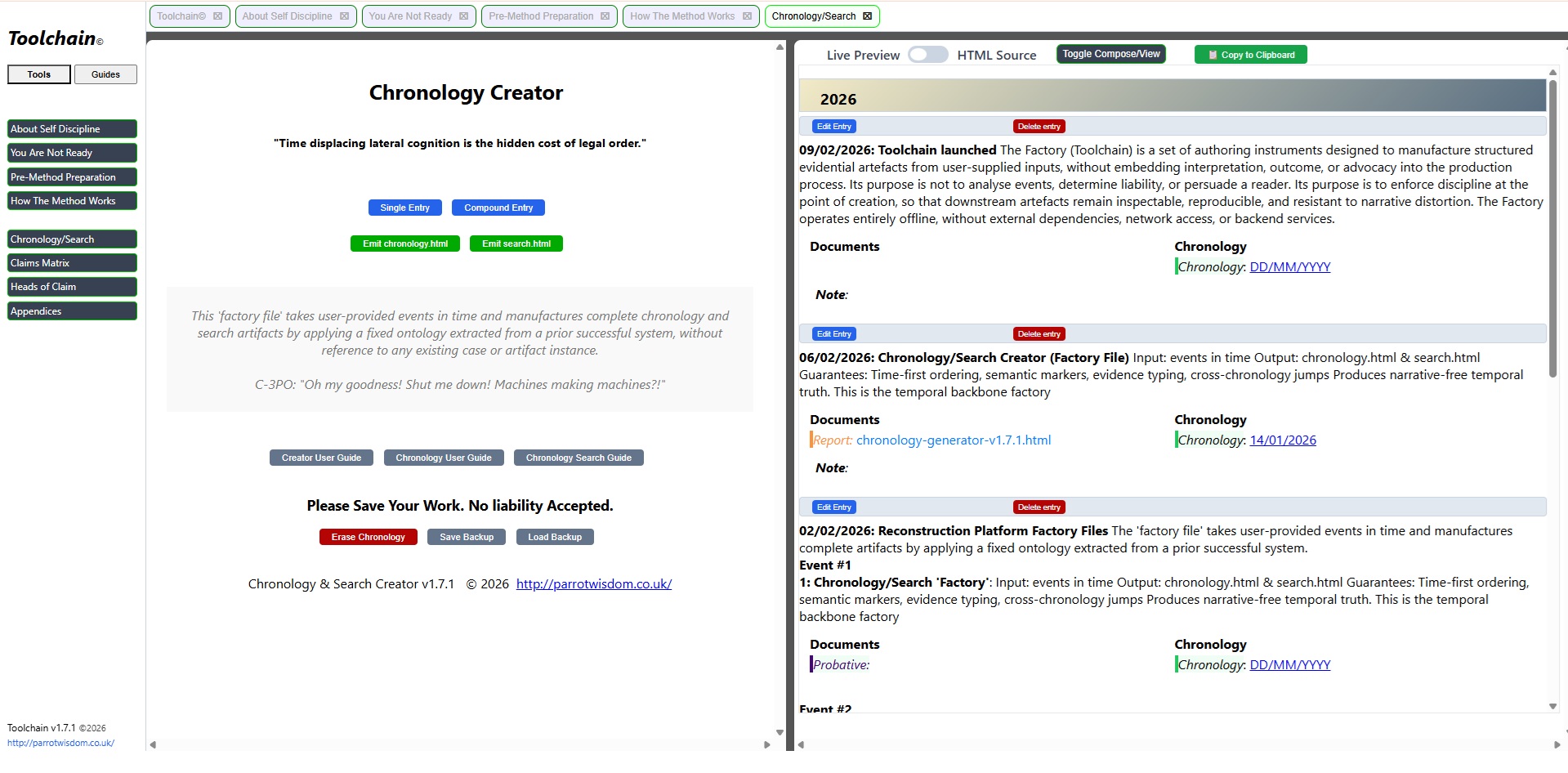Open chronology-generator-v1.7.1.html report link

pyautogui.click(x=953, y=440)
